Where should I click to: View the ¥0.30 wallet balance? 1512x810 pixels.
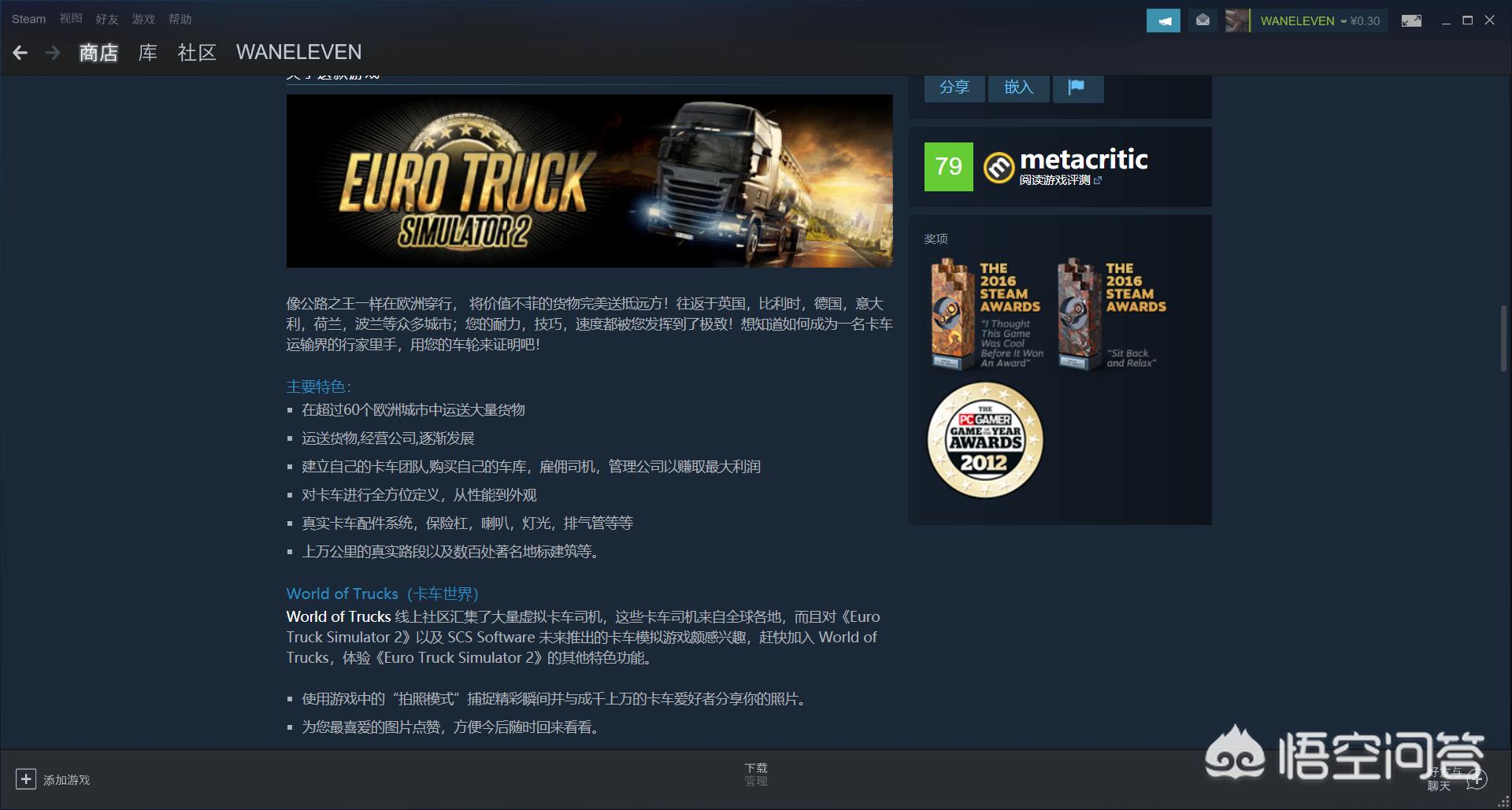[1366, 21]
